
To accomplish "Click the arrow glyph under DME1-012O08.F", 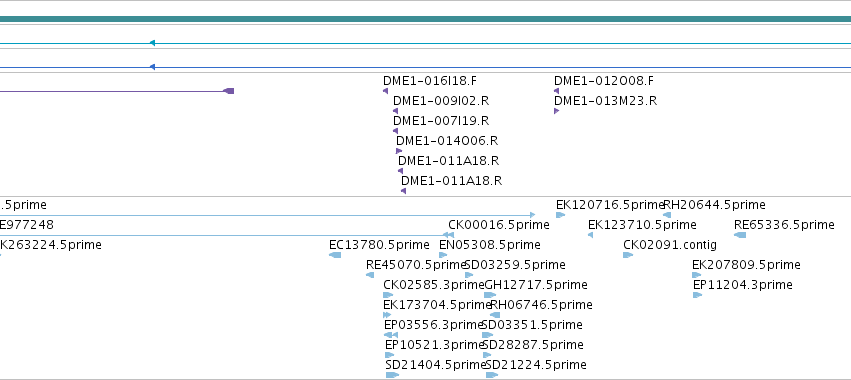I will pyautogui.click(x=556, y=91).
